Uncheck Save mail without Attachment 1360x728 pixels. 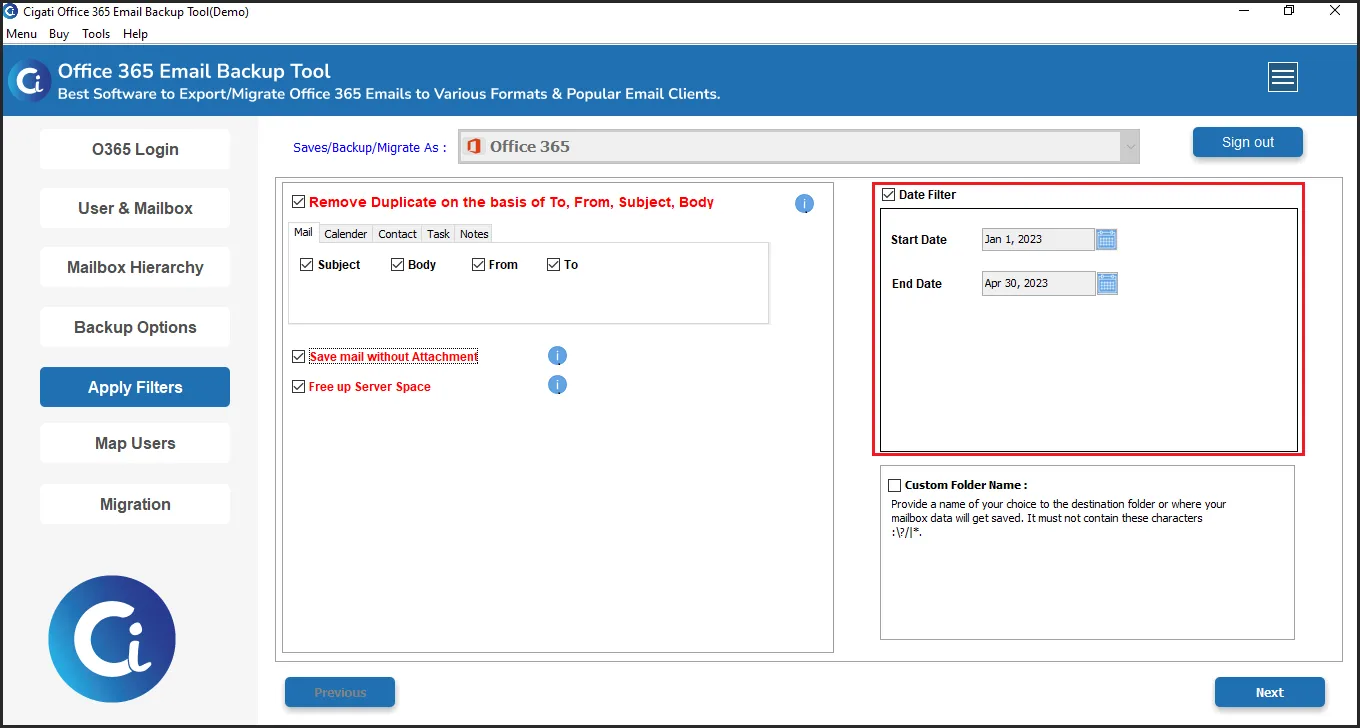pos(298,356)
